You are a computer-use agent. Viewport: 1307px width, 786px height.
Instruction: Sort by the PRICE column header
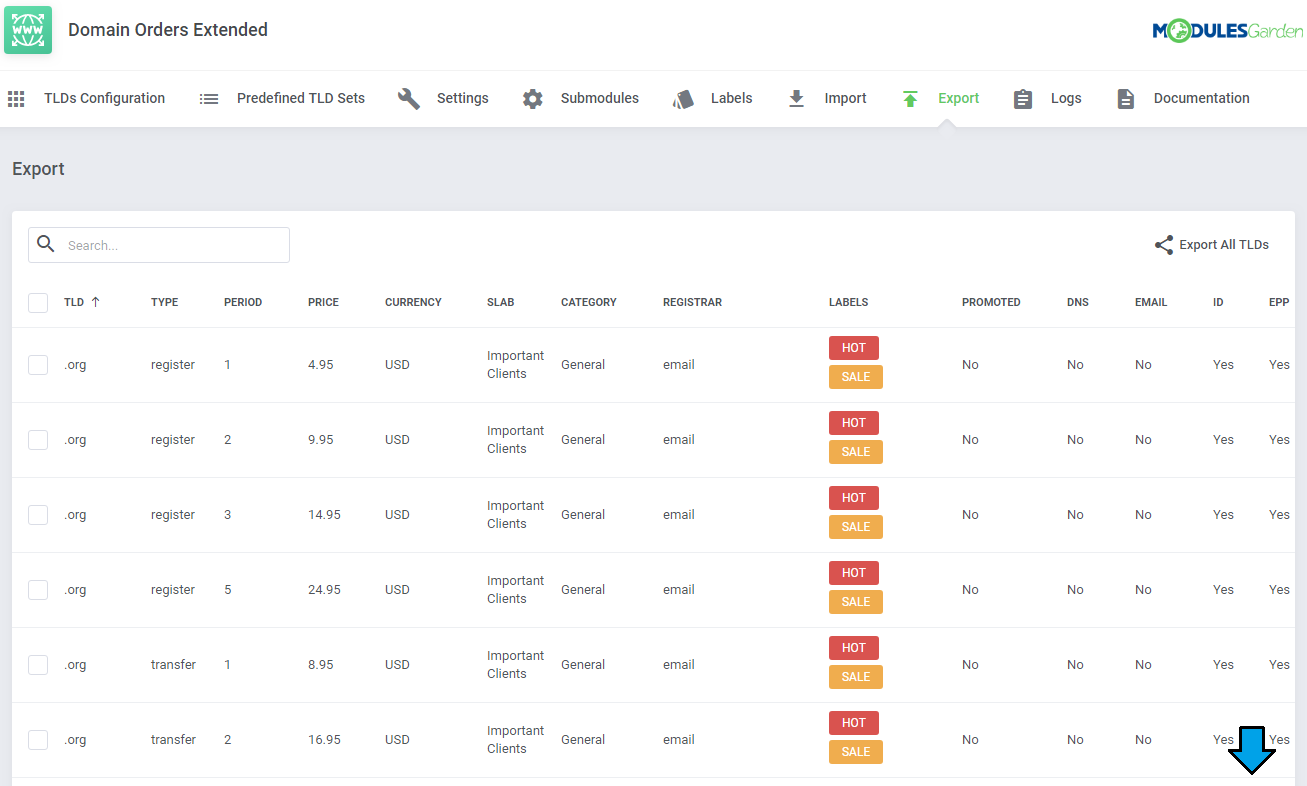point(323,302)
